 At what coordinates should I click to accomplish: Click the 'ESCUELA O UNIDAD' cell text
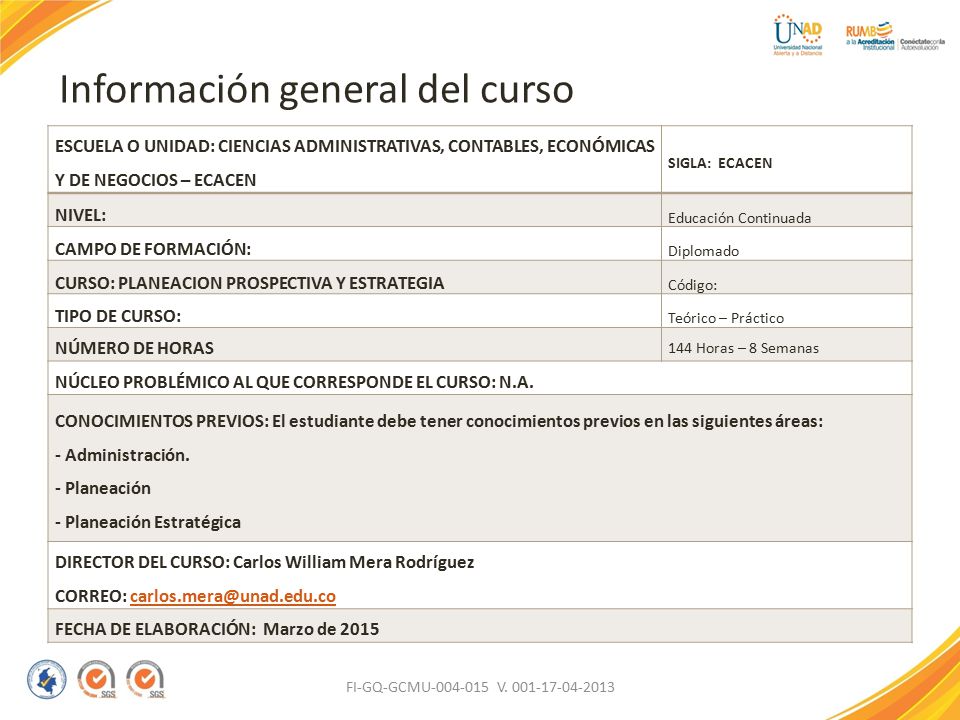[354, 163]
